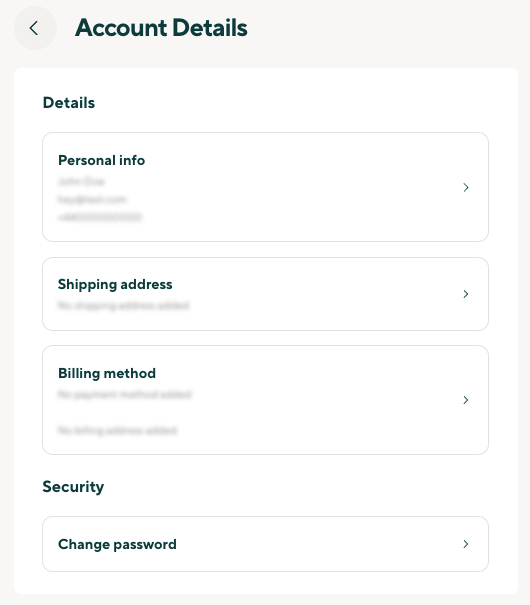Image resolution: width=530 pixels, height=605 pixels.
Task: Expand the Shipping address section
Action: (x=265, y=294)
